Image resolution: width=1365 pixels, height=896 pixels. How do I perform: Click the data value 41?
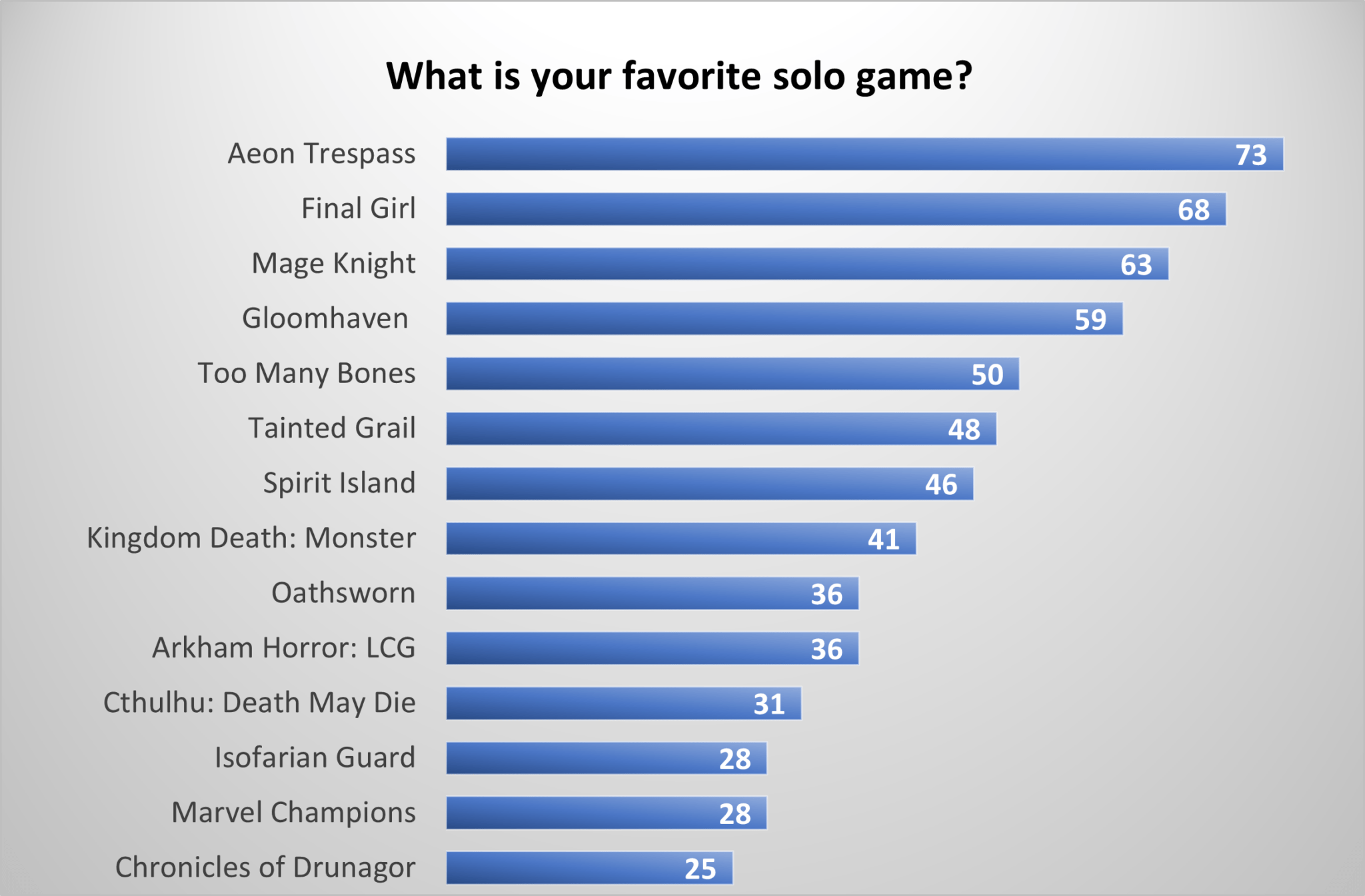[x=883, y=540]
